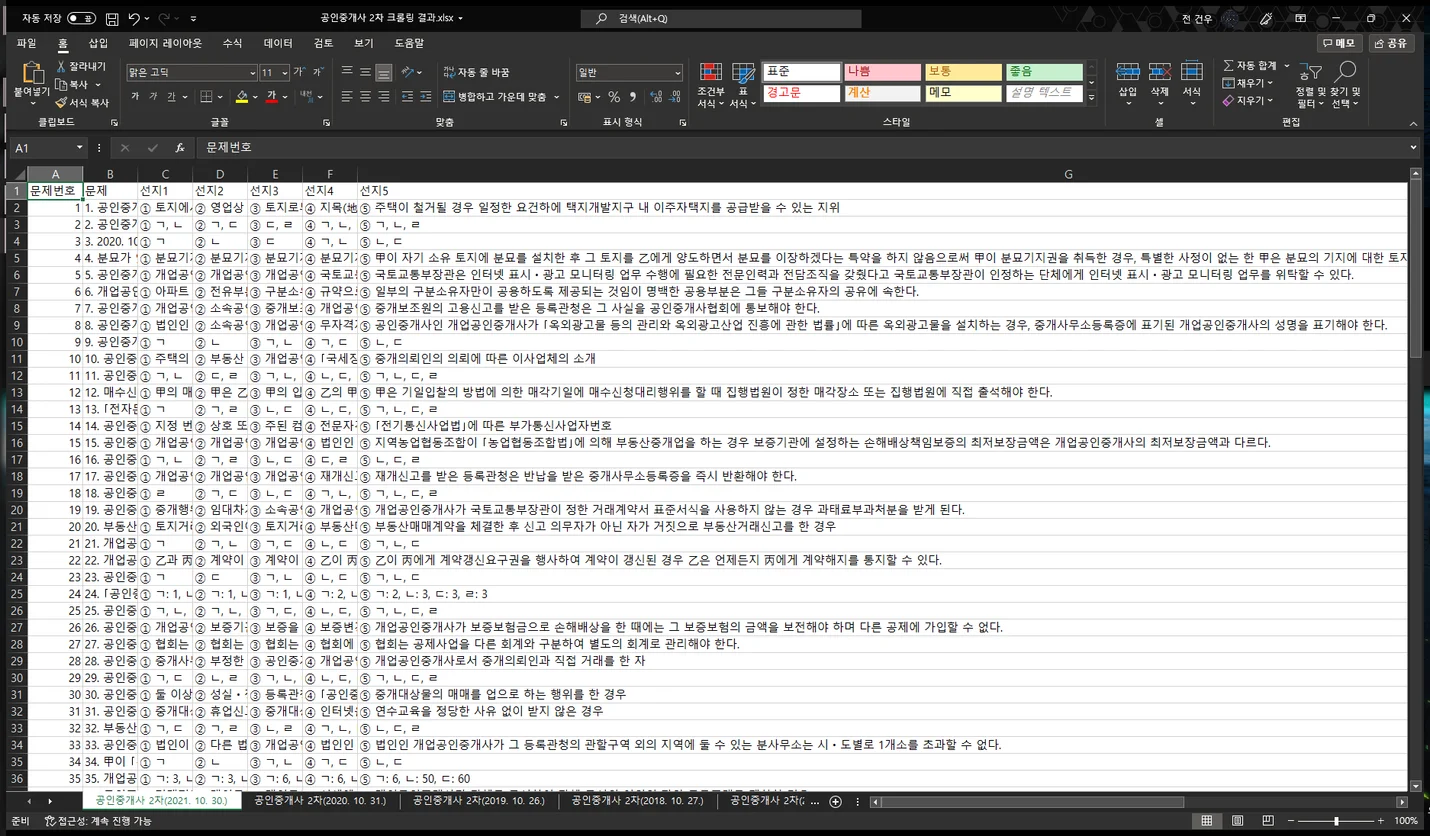Switch to 페이지 레이아웃 ribbon tab
The width and height of the screenshot is (1430, 836).
point(165,44)
